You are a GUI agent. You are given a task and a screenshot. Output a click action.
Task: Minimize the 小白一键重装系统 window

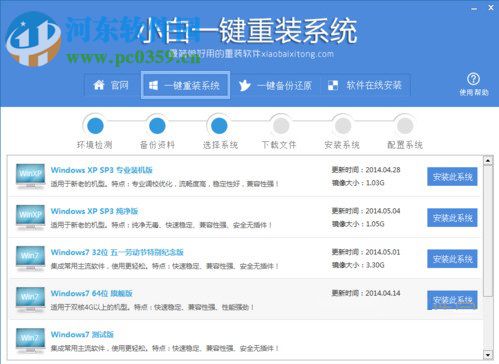tap(474, 9)
